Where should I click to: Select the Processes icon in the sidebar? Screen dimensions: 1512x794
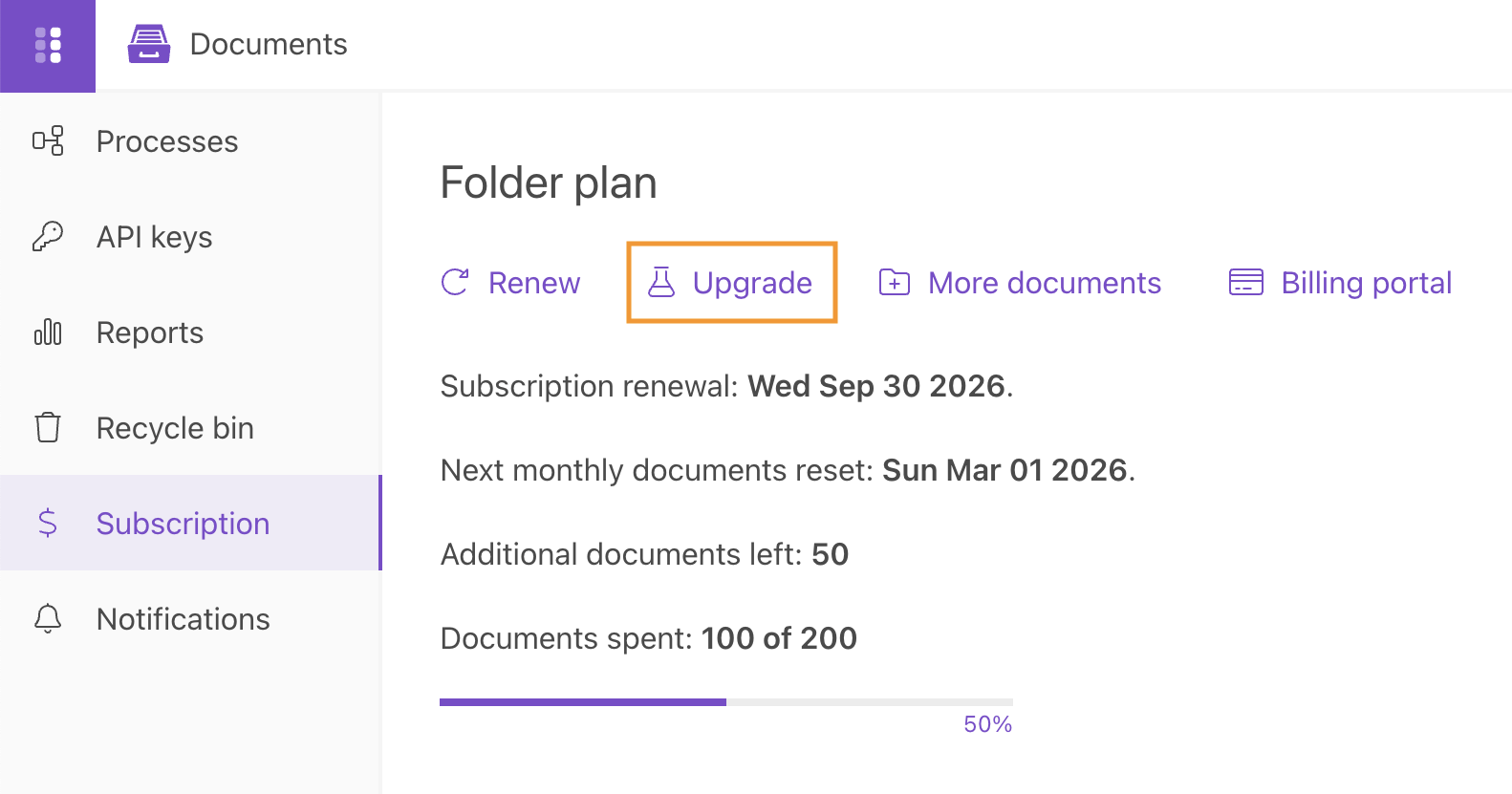[48, 140]
